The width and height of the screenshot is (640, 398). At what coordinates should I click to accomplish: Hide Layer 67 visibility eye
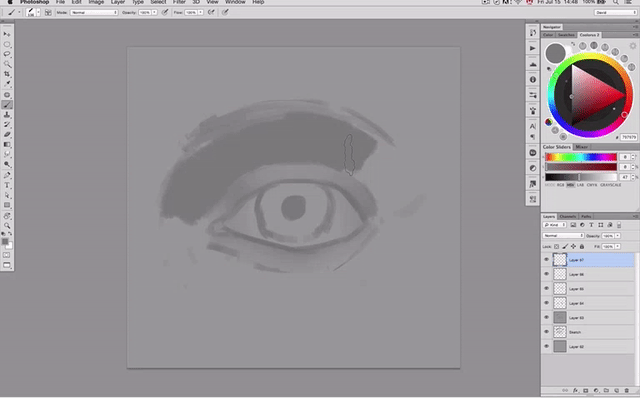click(x=546, y=260)
